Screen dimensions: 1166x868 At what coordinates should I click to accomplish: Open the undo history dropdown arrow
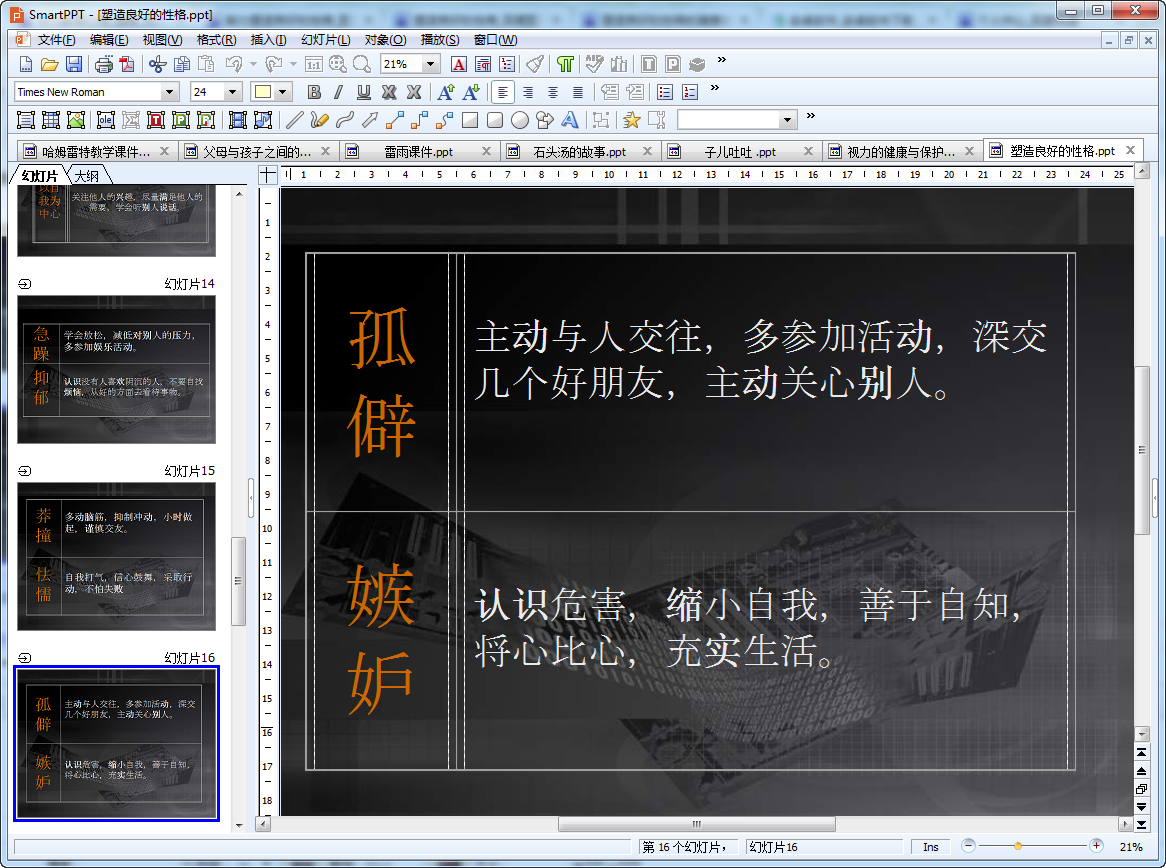pos(253,65)
